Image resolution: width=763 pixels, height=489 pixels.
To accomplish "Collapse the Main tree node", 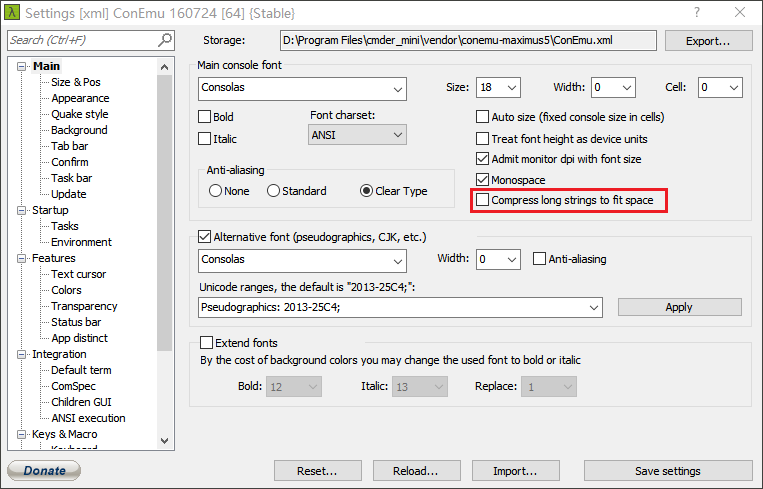I will [x=21, y=66].
